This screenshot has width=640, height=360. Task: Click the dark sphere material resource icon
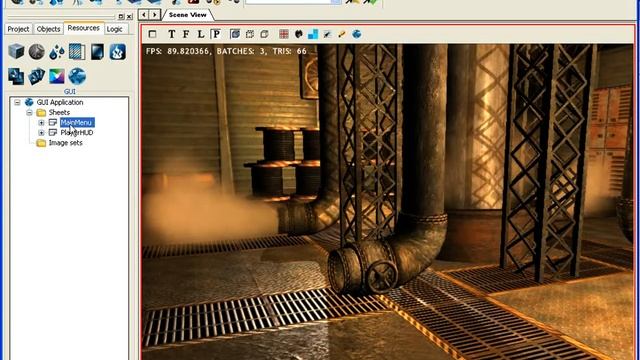coord(36,52)
